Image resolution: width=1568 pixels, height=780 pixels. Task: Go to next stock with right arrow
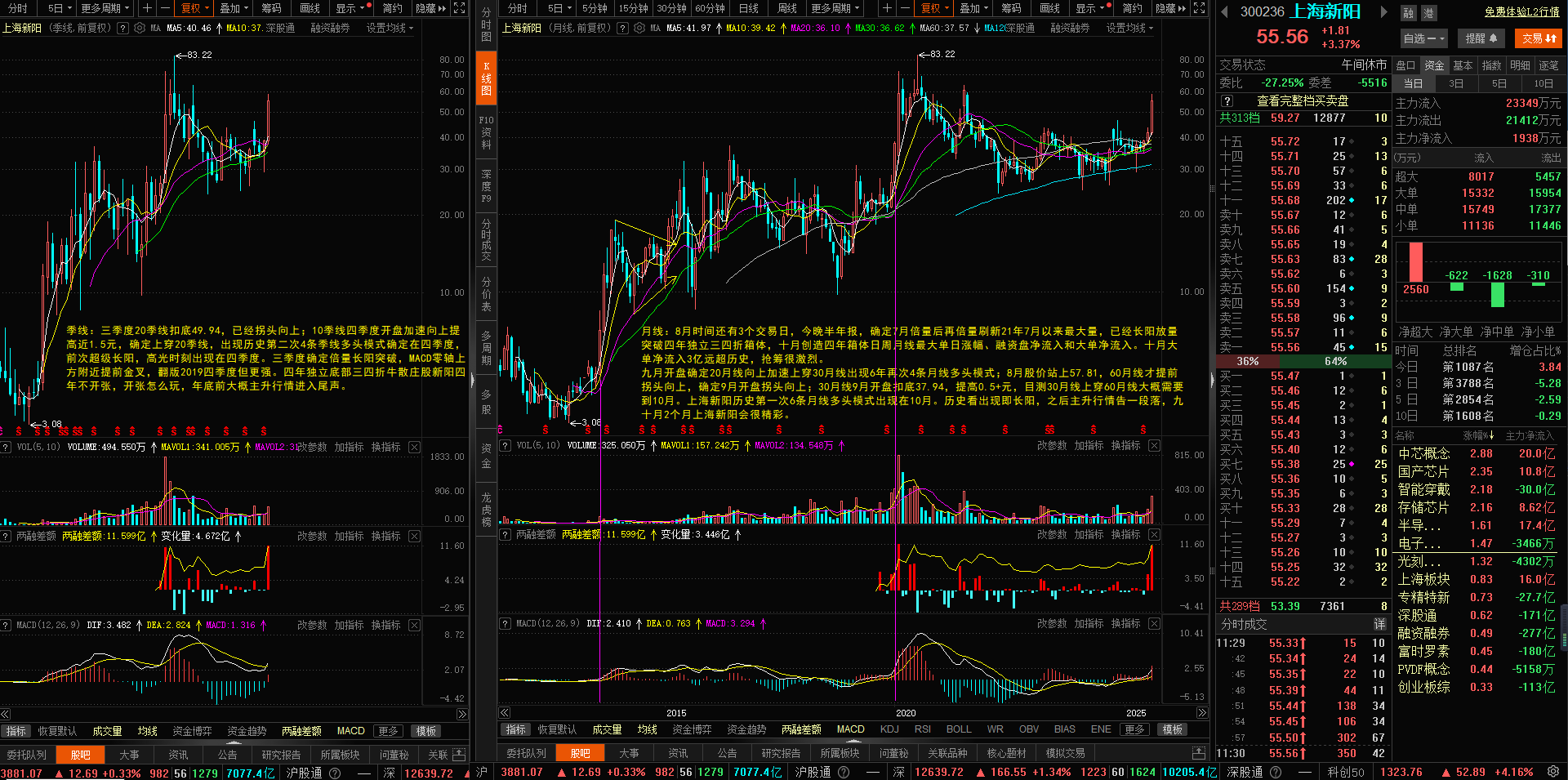[x=1384, y=11]
